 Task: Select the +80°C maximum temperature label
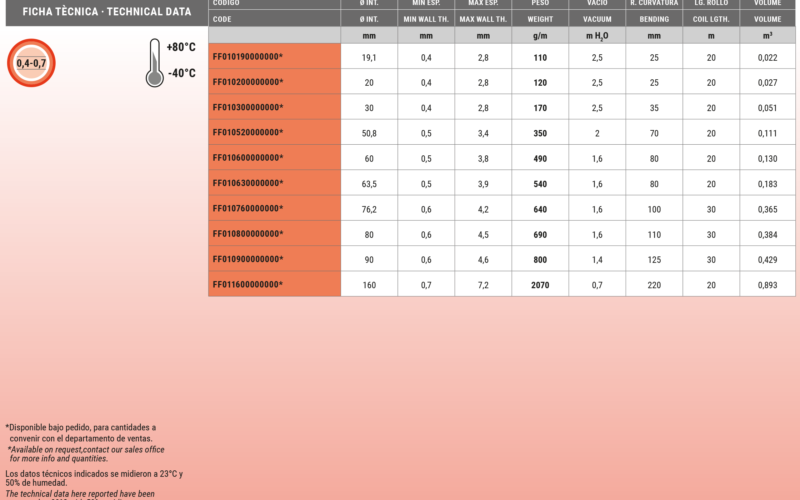181,47
